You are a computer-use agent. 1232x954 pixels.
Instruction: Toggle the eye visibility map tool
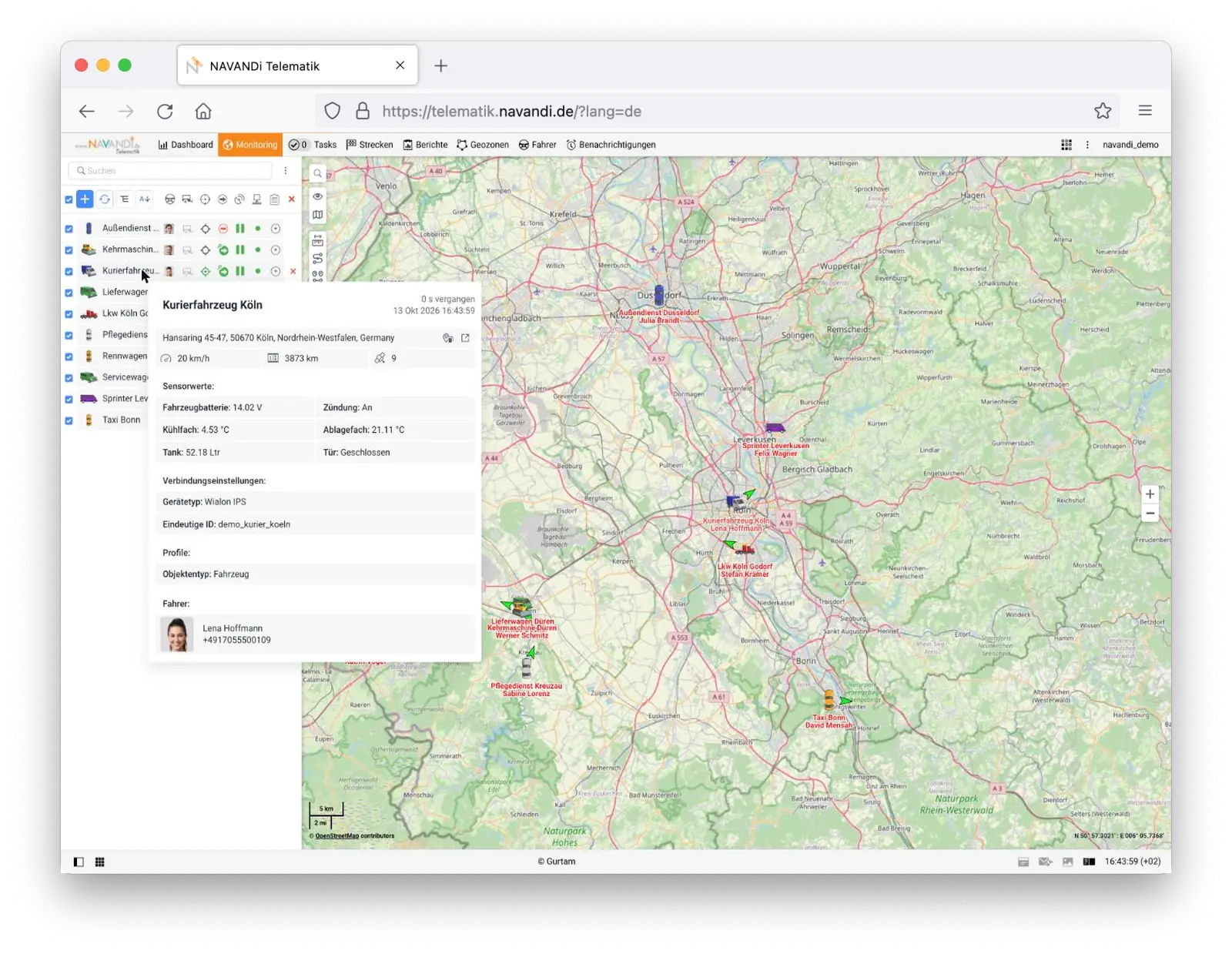point(317,196)
